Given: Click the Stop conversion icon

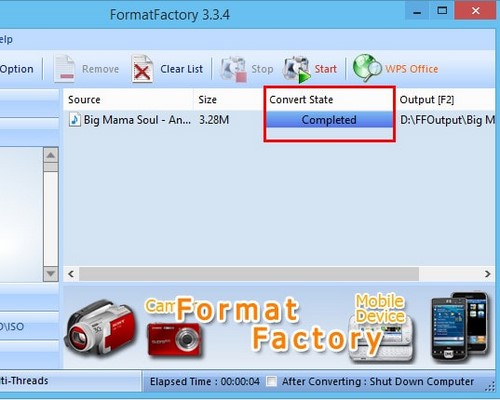Looking at the screenshot, I should point(233,69).
